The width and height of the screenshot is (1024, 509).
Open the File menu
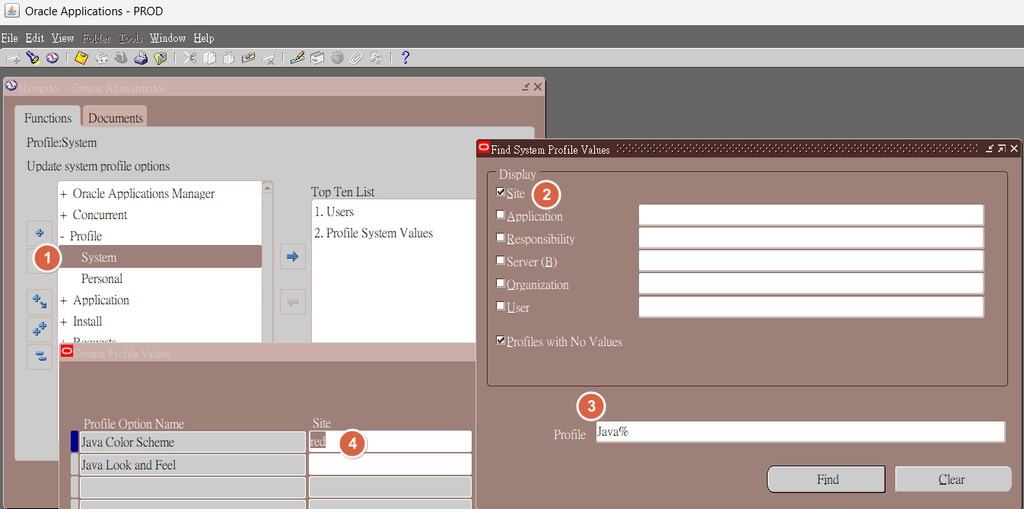point(10,38)
